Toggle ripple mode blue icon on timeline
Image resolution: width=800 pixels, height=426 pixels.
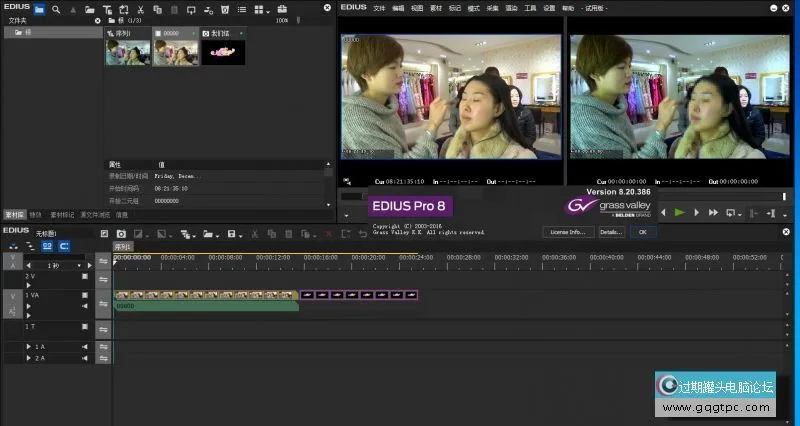[x=64, y=245]
